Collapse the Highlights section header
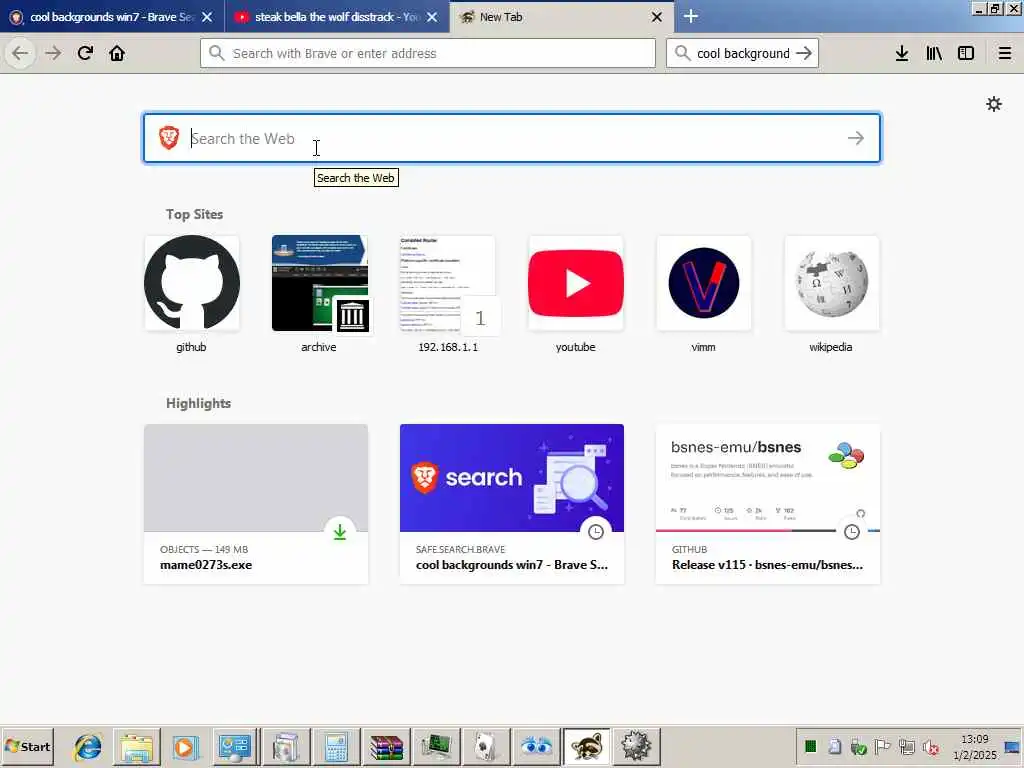Viewport: 1024px width, 768px height. (x=198, y=404)
